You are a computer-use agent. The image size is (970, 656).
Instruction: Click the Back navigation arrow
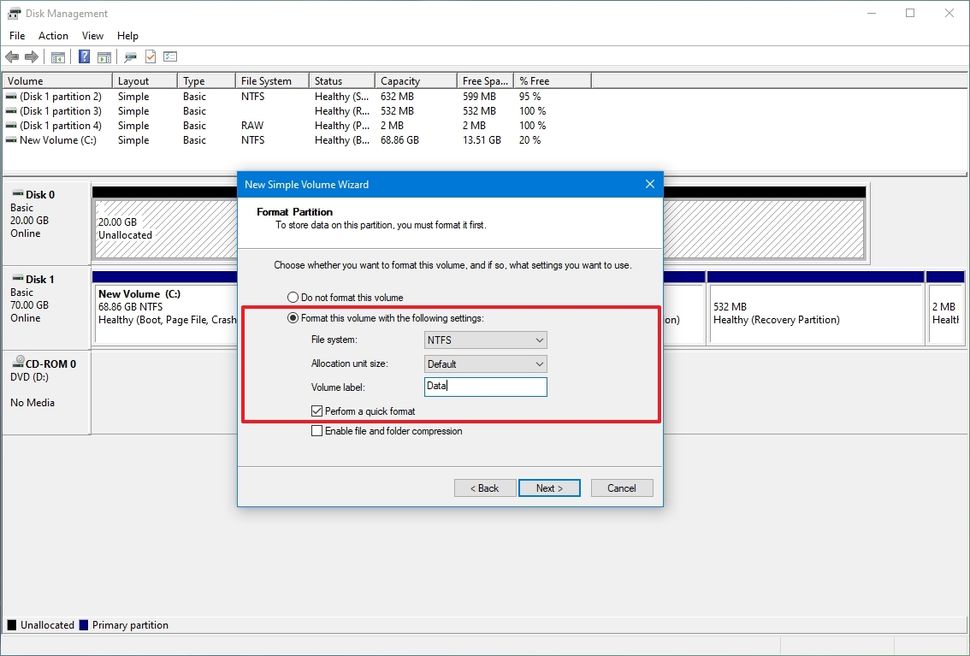(12, 56)
